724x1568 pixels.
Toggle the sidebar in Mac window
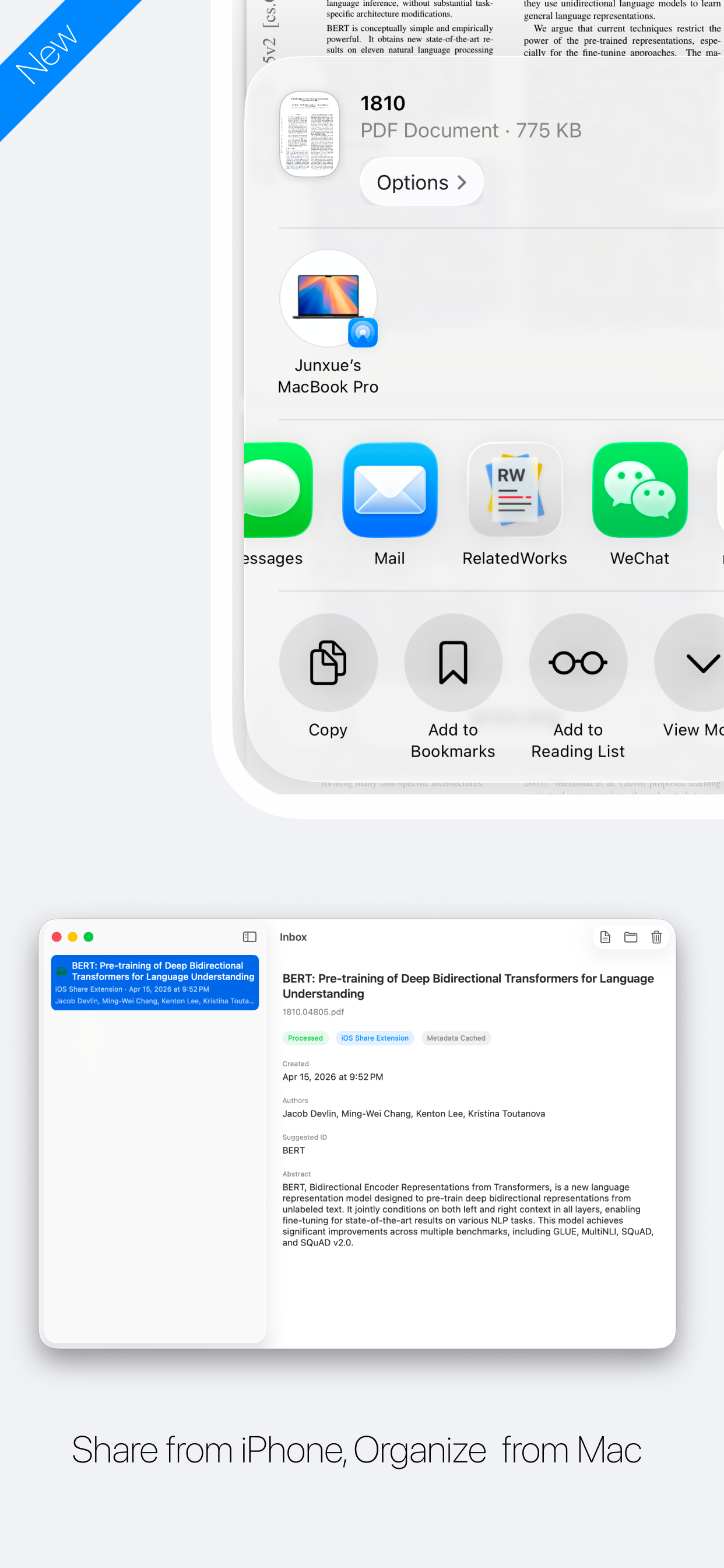(x=249, y=937)
